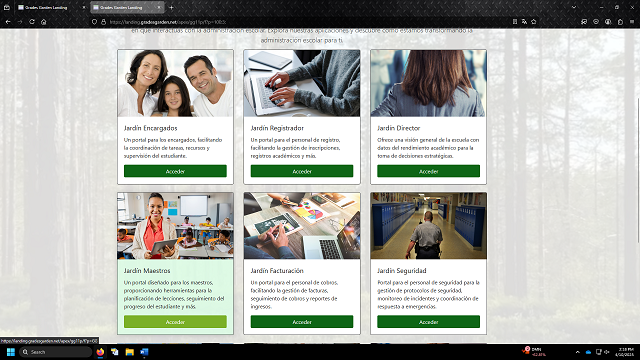Click the display/network tray icon
This screenshot has height=360, width=640.
click(598, 352)
